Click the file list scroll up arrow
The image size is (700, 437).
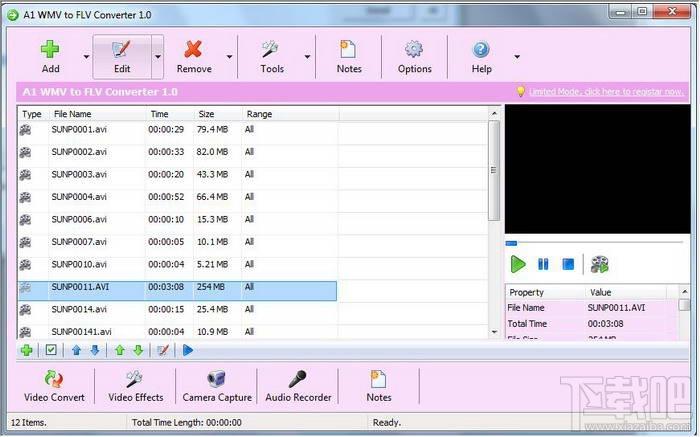[x=494, y=113]
